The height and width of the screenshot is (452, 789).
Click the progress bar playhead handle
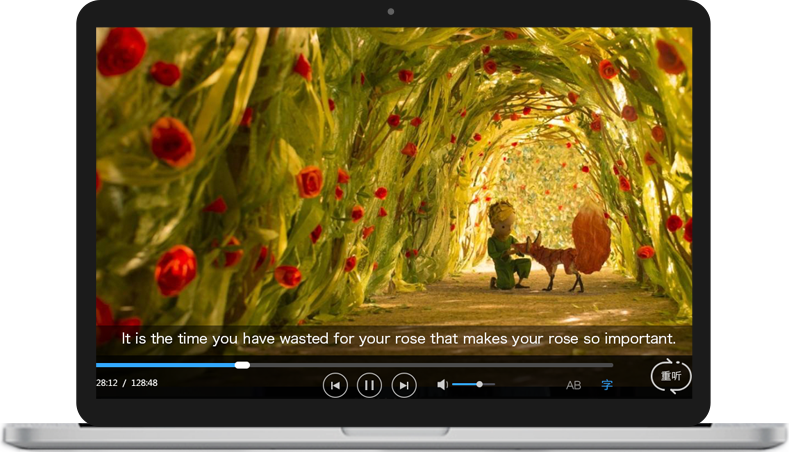242,365
